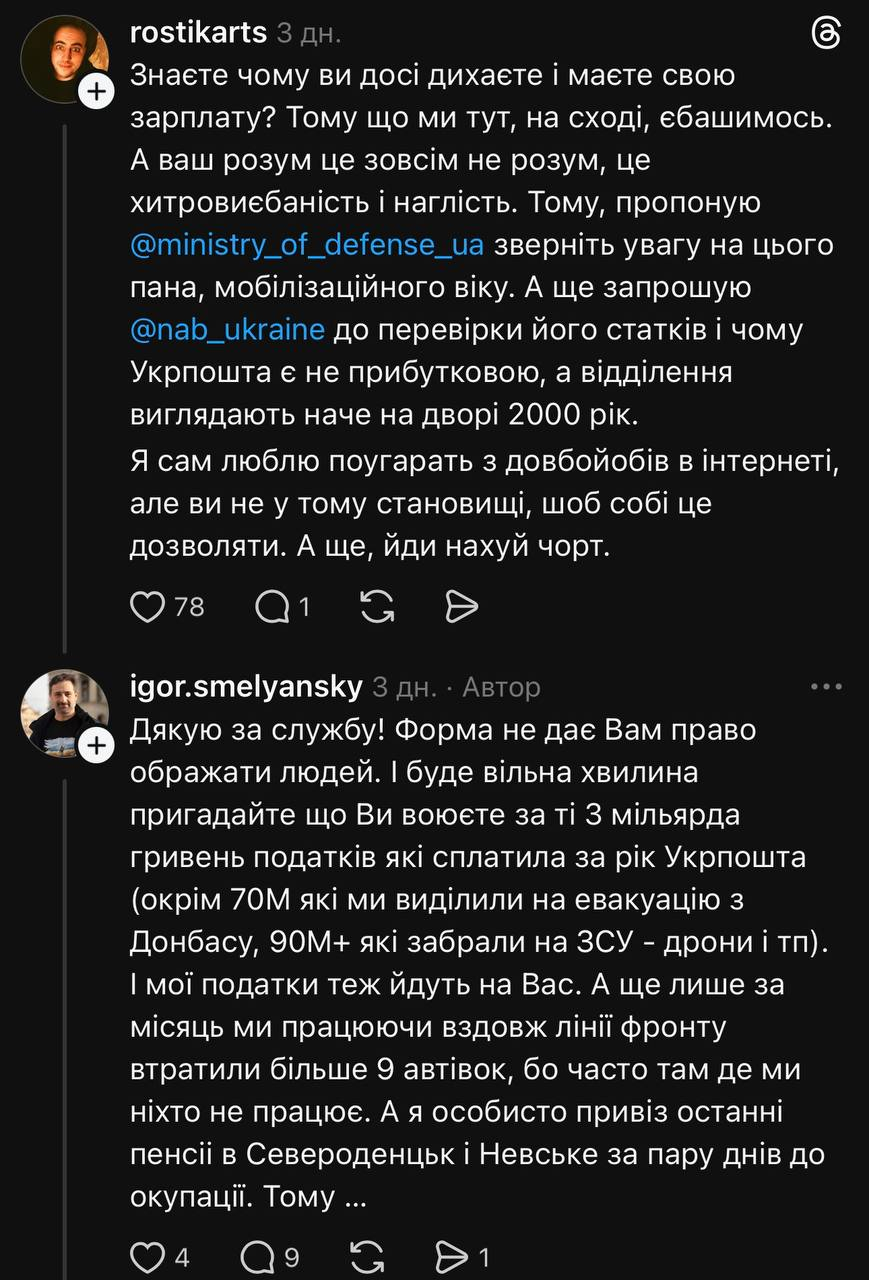Share the rostikarts post
This screenshot has width=869, height=1280.
461,606
